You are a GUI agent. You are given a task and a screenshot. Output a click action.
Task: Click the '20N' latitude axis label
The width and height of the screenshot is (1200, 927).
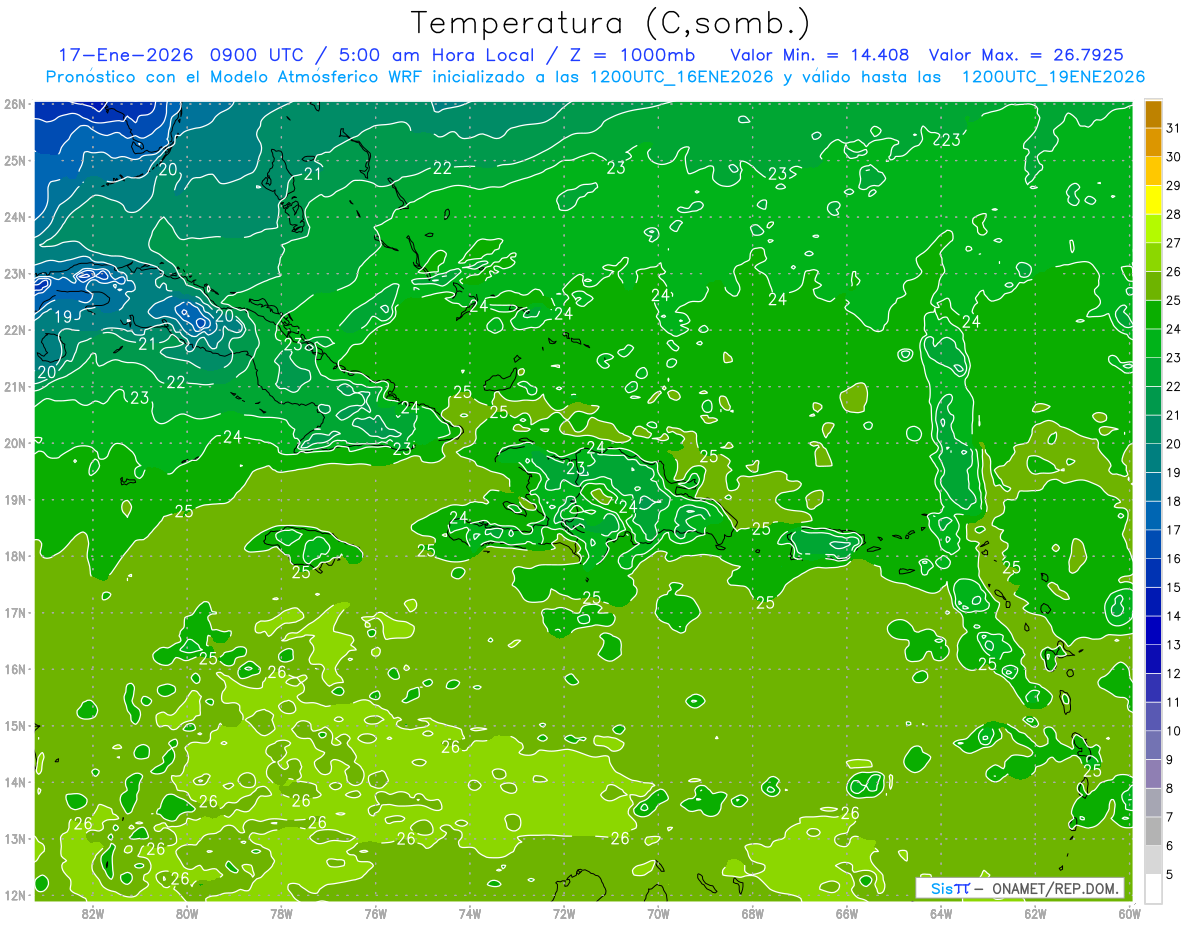pyautogui.click(x=14, y=443)
